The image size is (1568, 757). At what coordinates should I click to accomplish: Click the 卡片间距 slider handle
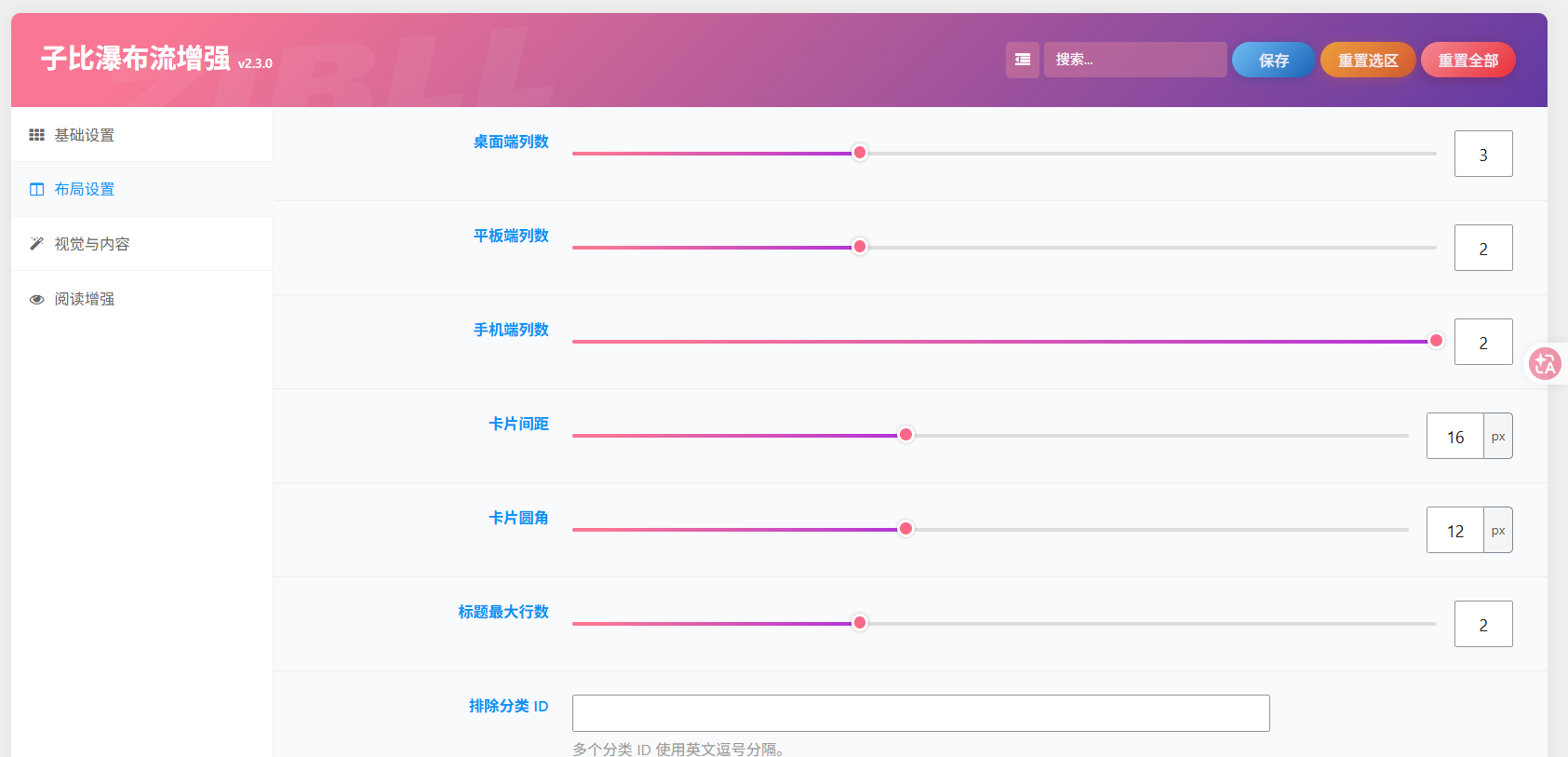[905, 435]
